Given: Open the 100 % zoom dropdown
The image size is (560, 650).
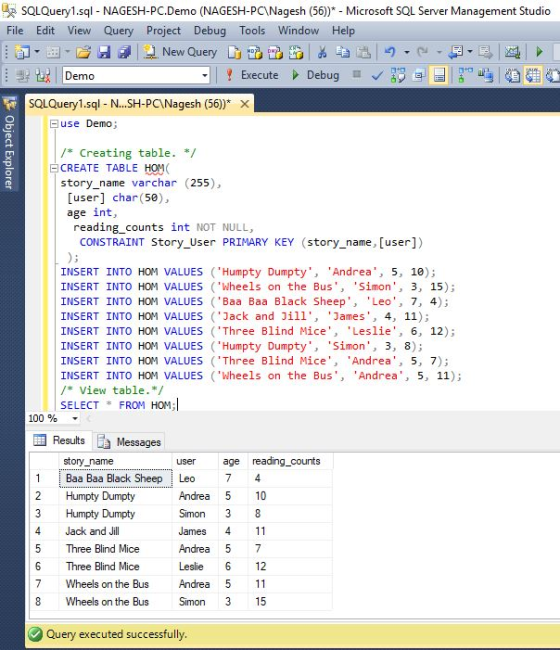Looking at the screenshot, I should [75, 419].
